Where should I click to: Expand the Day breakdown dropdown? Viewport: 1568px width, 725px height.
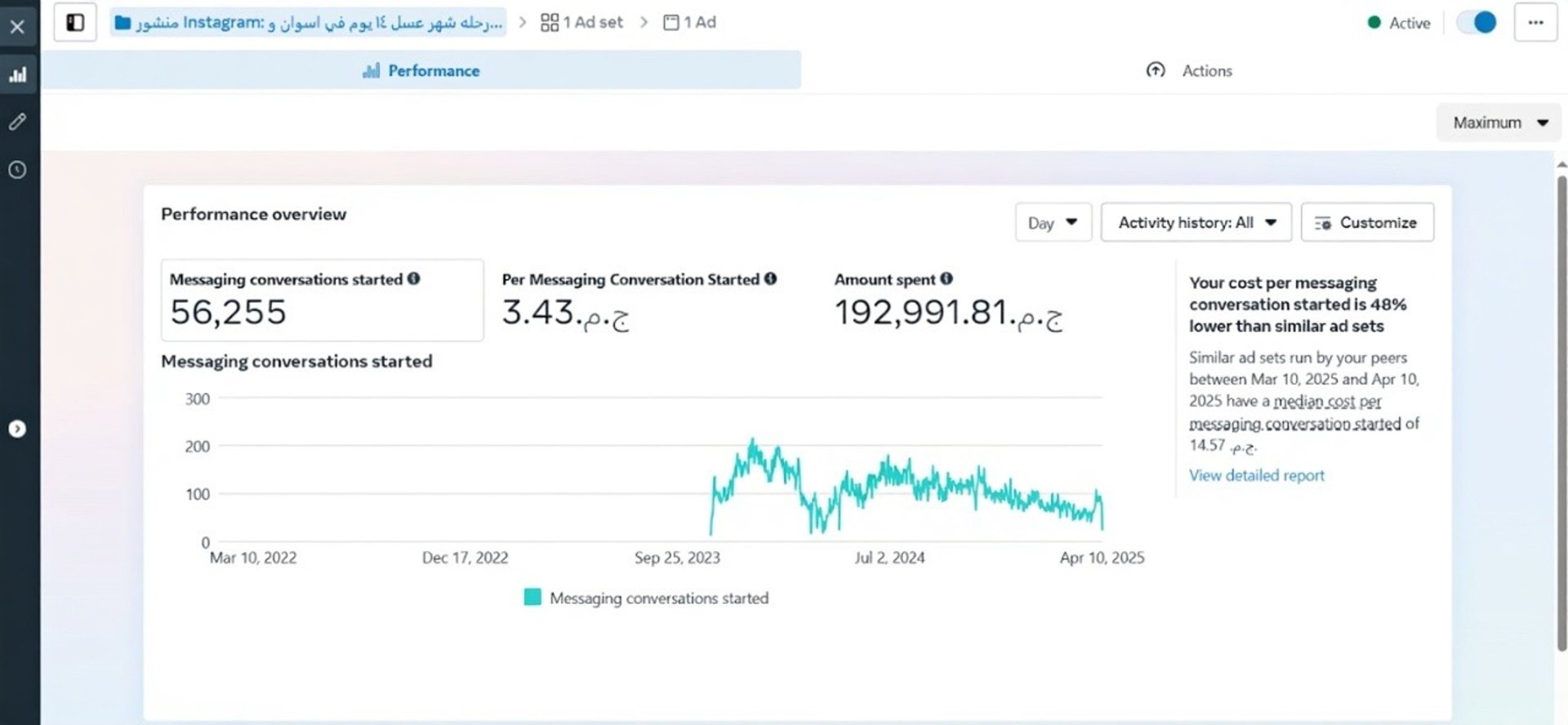point(1053,222)
